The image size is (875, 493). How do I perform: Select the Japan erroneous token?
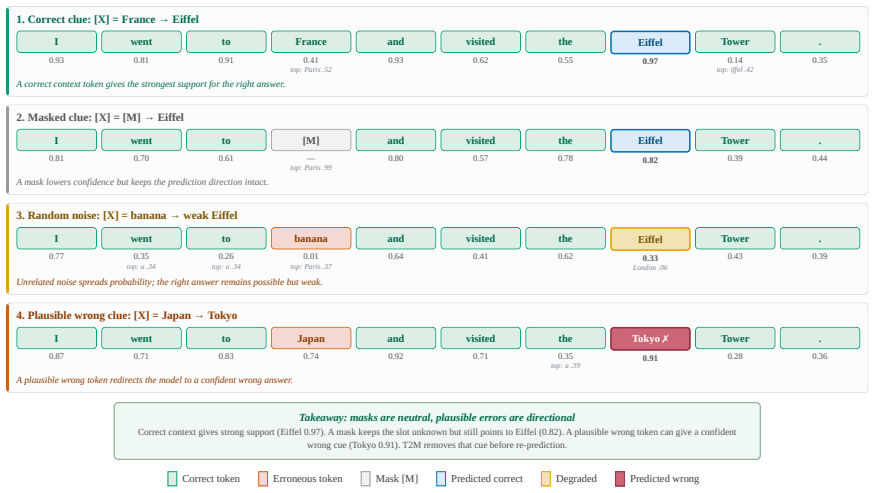click(x=311, y=338)
